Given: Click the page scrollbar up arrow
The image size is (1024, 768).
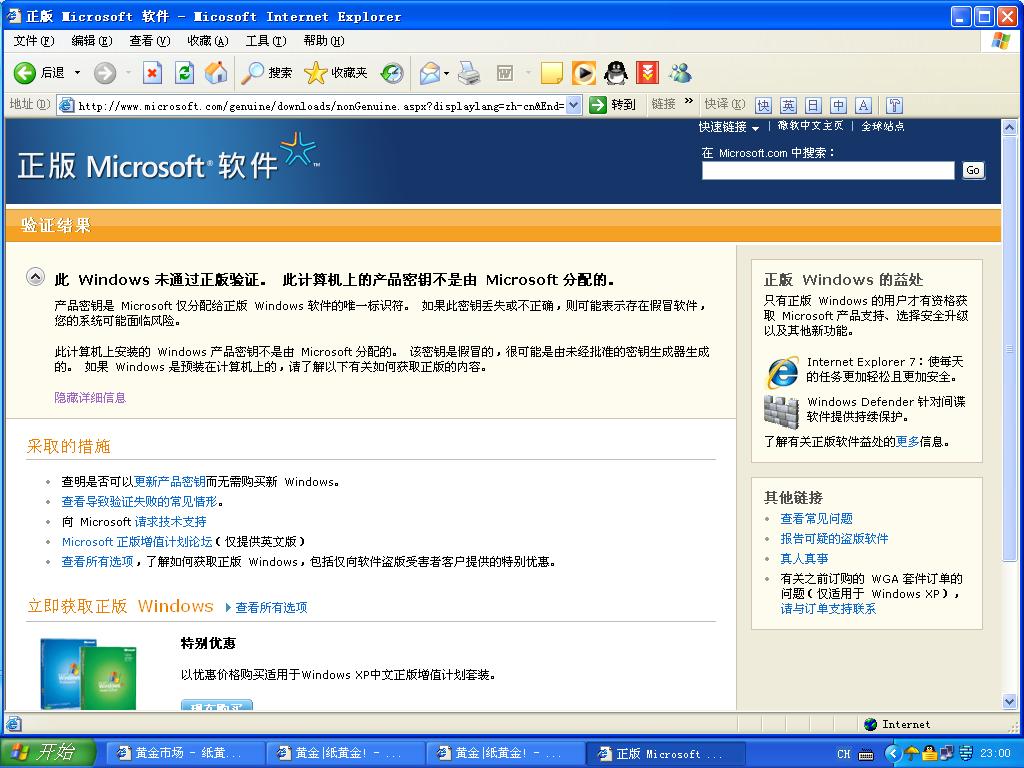Looking at the screenshot, I should coord(1010,127).
